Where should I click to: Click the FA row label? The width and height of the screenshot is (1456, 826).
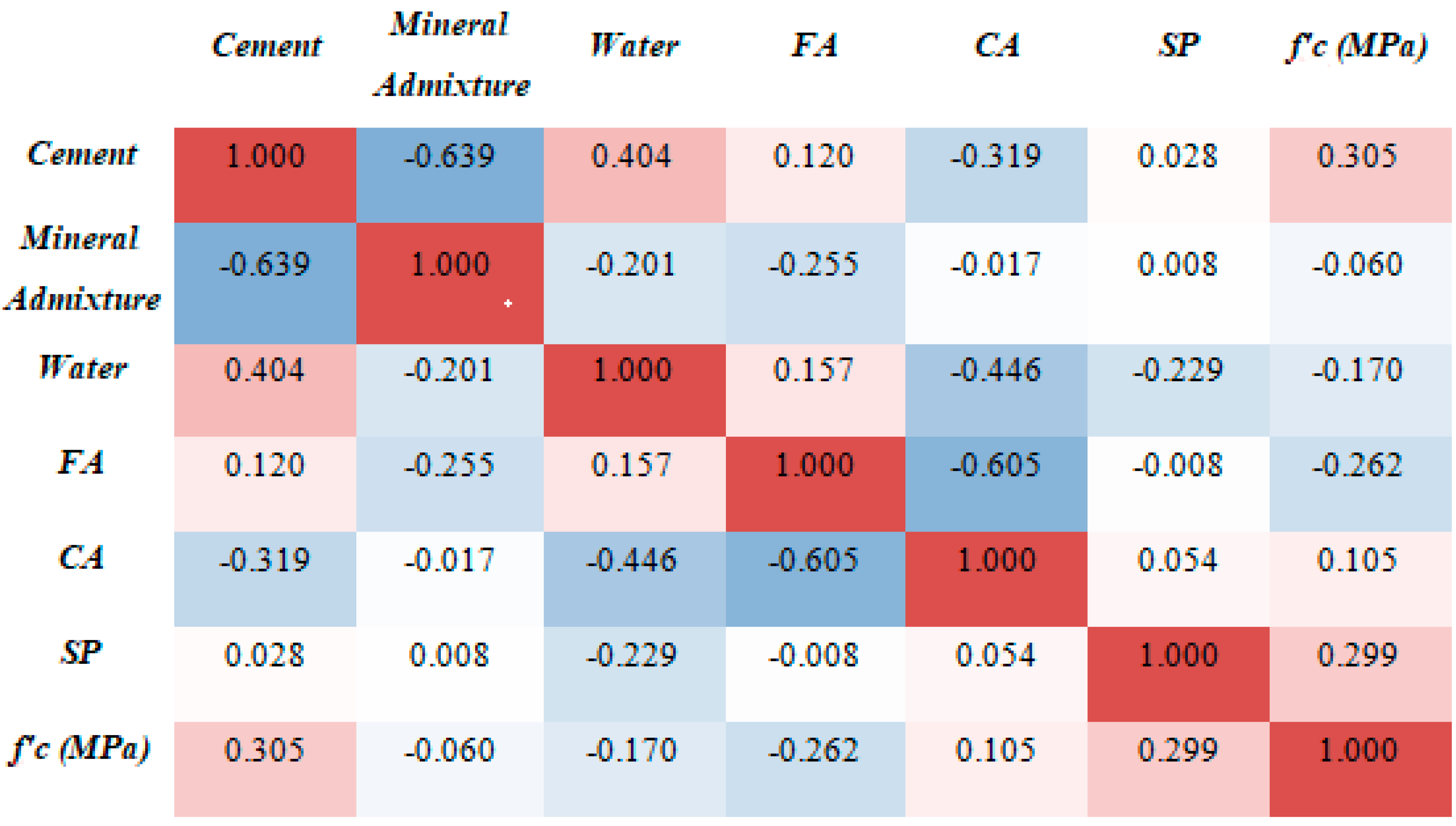tap(81, 462)
